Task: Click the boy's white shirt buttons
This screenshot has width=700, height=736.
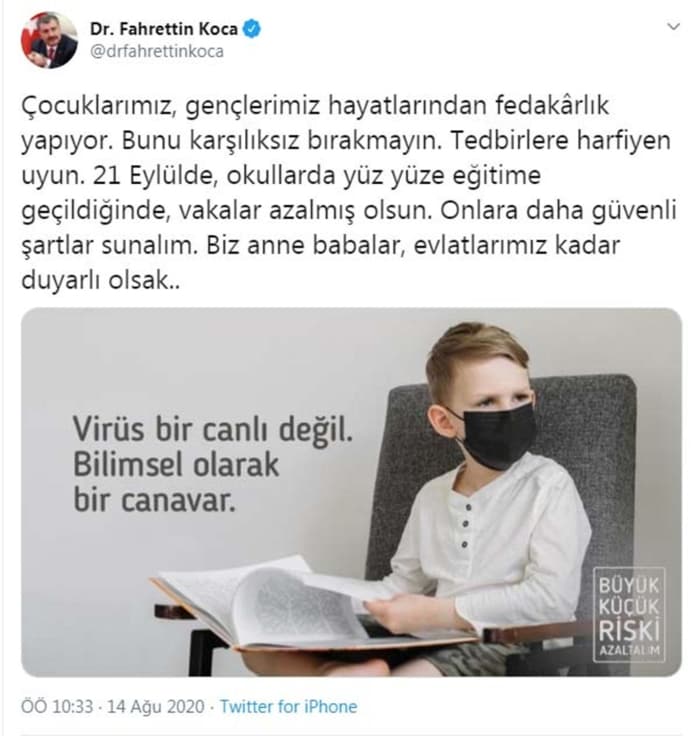Action: point(466,526)
